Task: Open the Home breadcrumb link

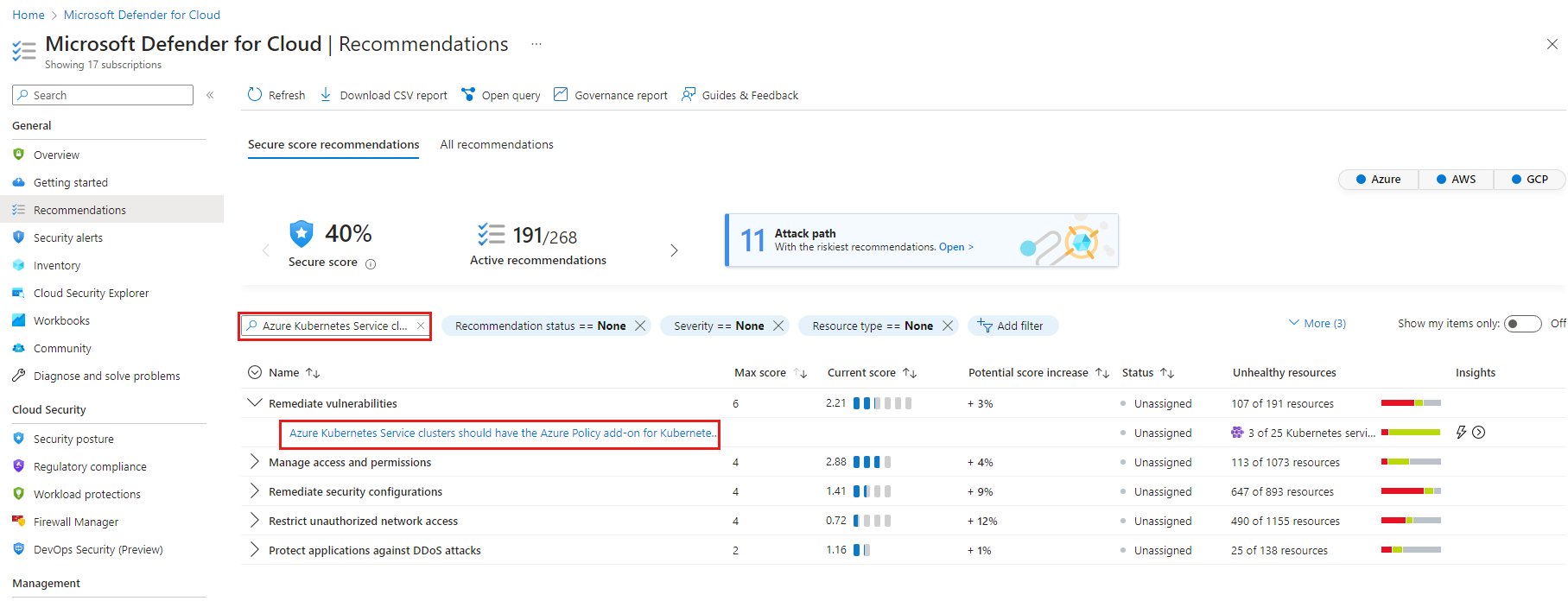Action: [29, 15]
